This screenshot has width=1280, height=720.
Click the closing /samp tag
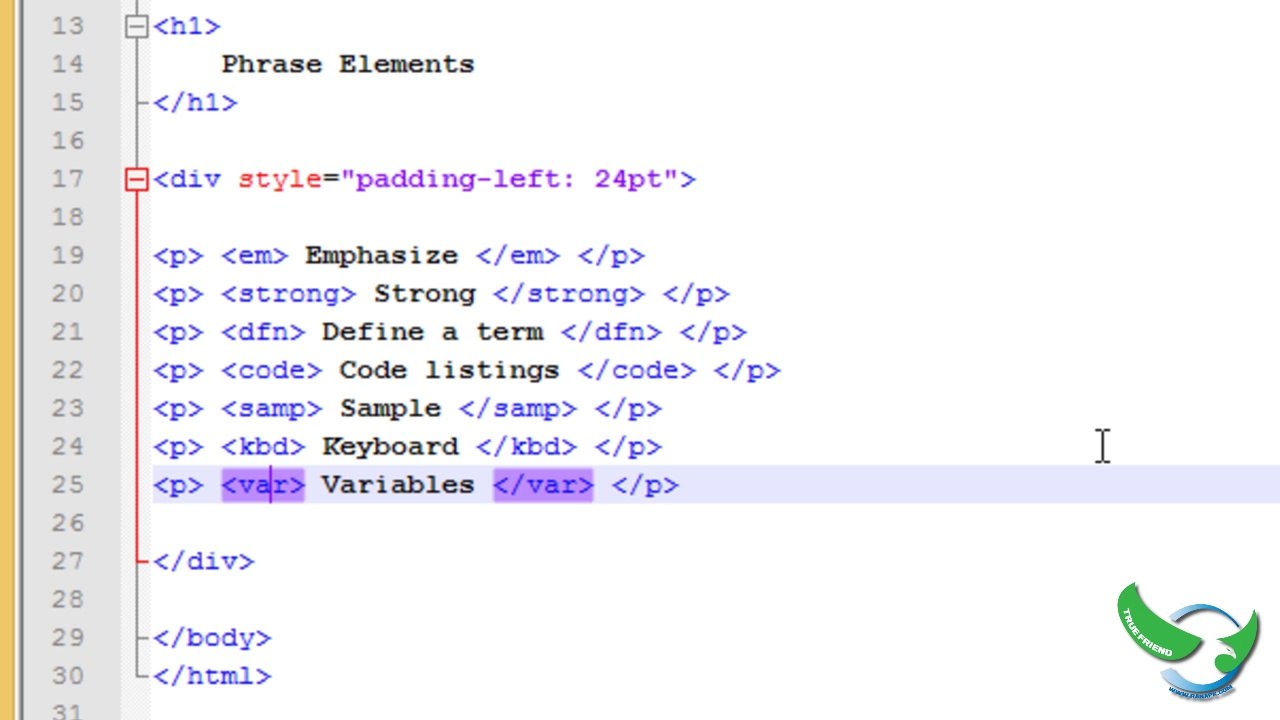(x=518, y=409)
